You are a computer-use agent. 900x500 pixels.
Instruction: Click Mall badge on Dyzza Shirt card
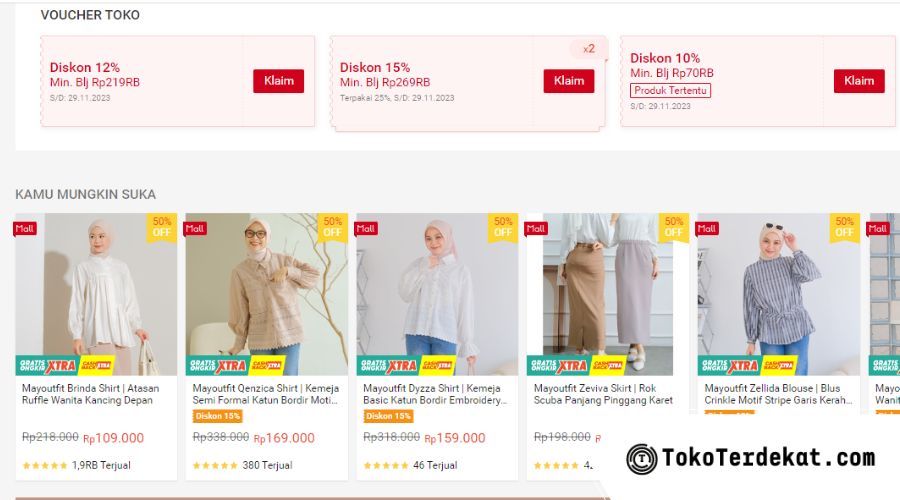(x=366, y=228)
